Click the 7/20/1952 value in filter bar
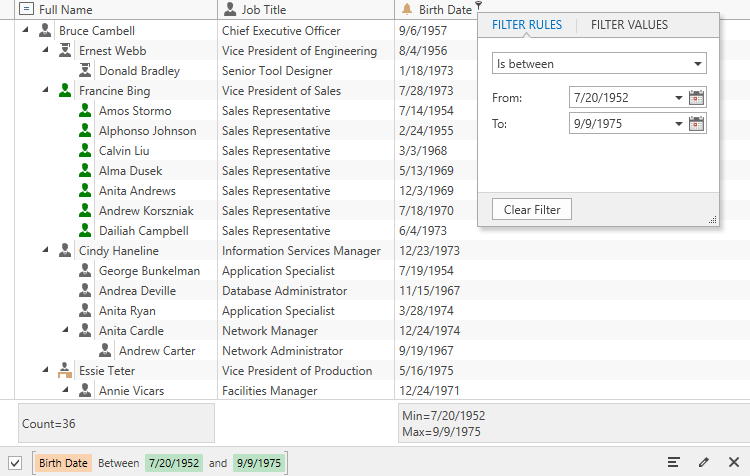Image resolution: width=750 pixels, height=476 pixels. tap(174, 463)
